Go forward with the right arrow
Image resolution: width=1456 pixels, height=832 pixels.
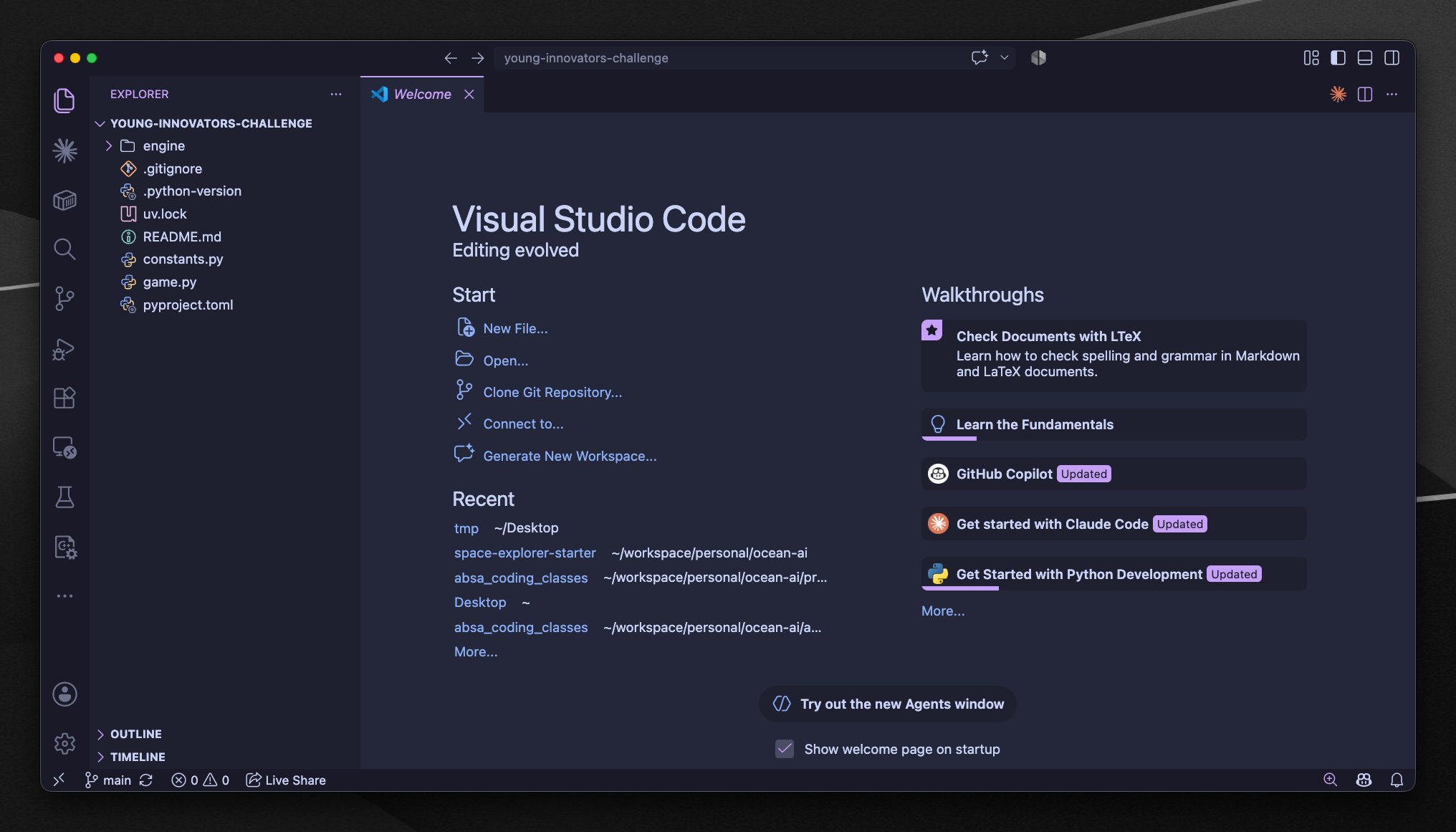click(x=478, y=58)
